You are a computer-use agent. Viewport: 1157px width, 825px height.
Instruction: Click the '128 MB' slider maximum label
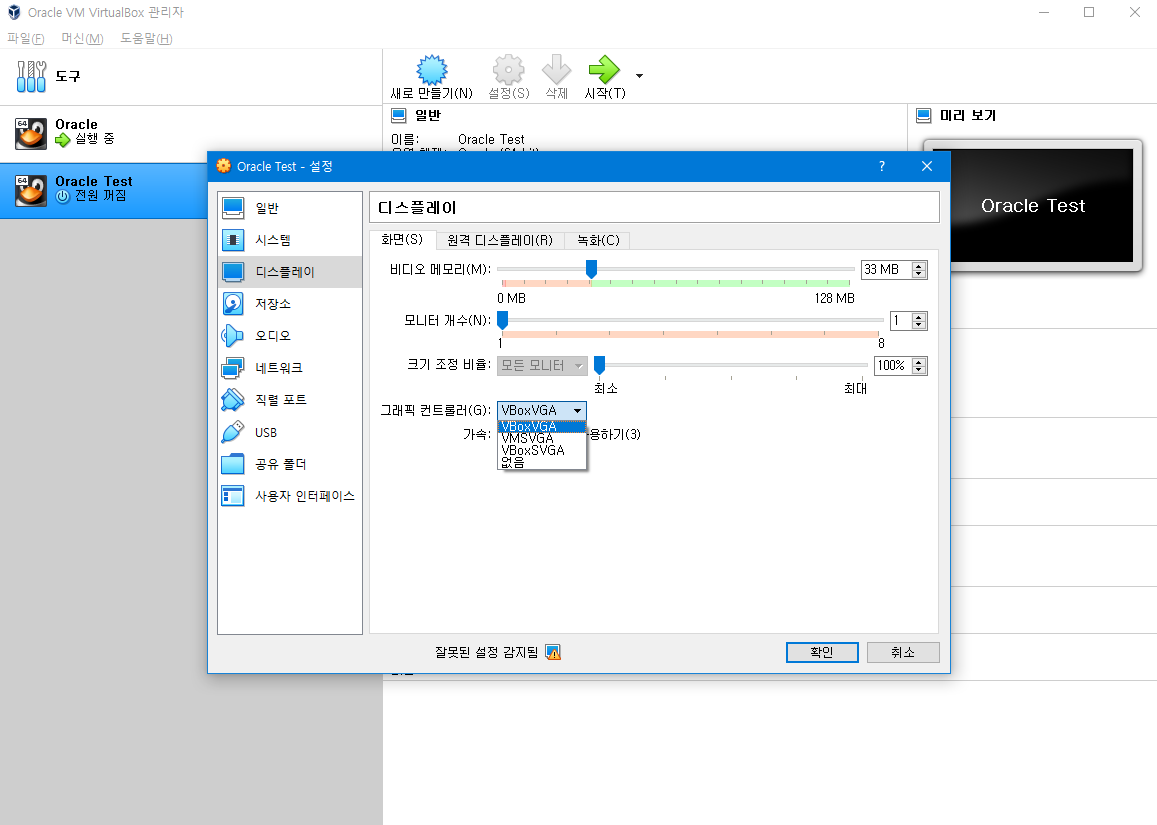(835, 298)
